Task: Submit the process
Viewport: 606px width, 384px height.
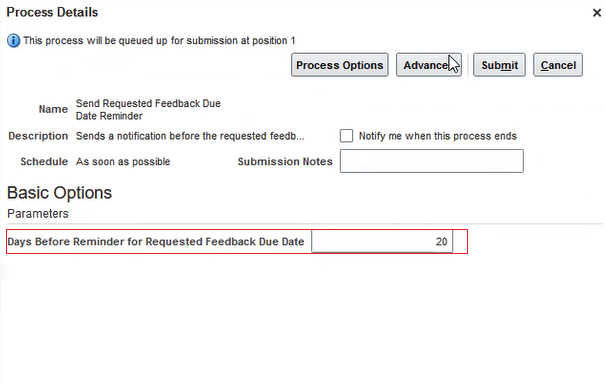Action: click(x=499, y=65)
